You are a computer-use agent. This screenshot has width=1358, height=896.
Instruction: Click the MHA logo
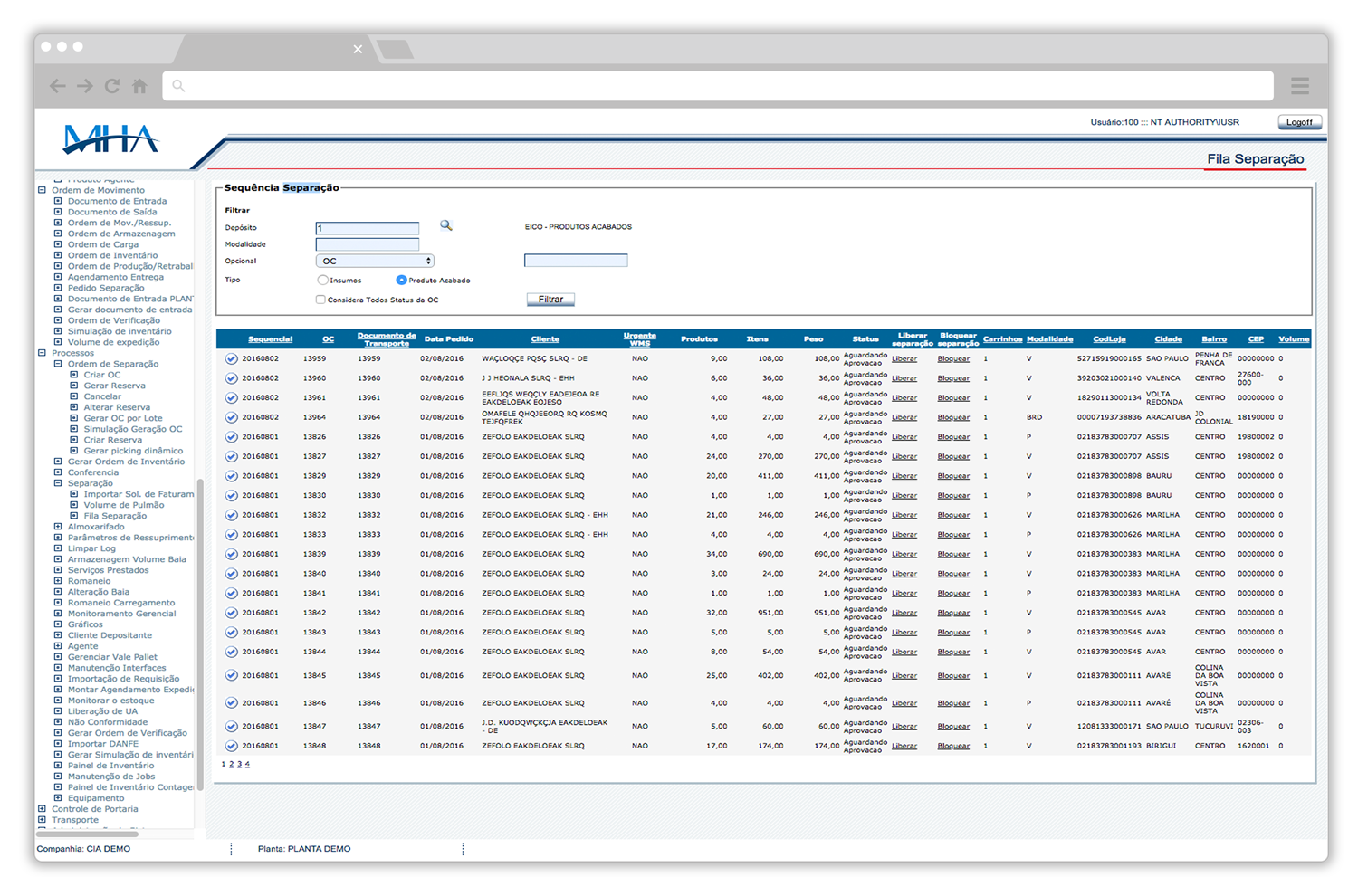[110, 139]
